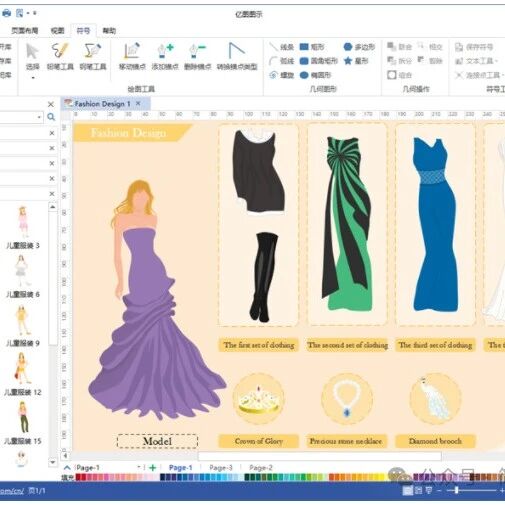Open the dropdown arrow under 选择 tool
The height and width of the screenshot is (505, 505).
click(33, 78)
